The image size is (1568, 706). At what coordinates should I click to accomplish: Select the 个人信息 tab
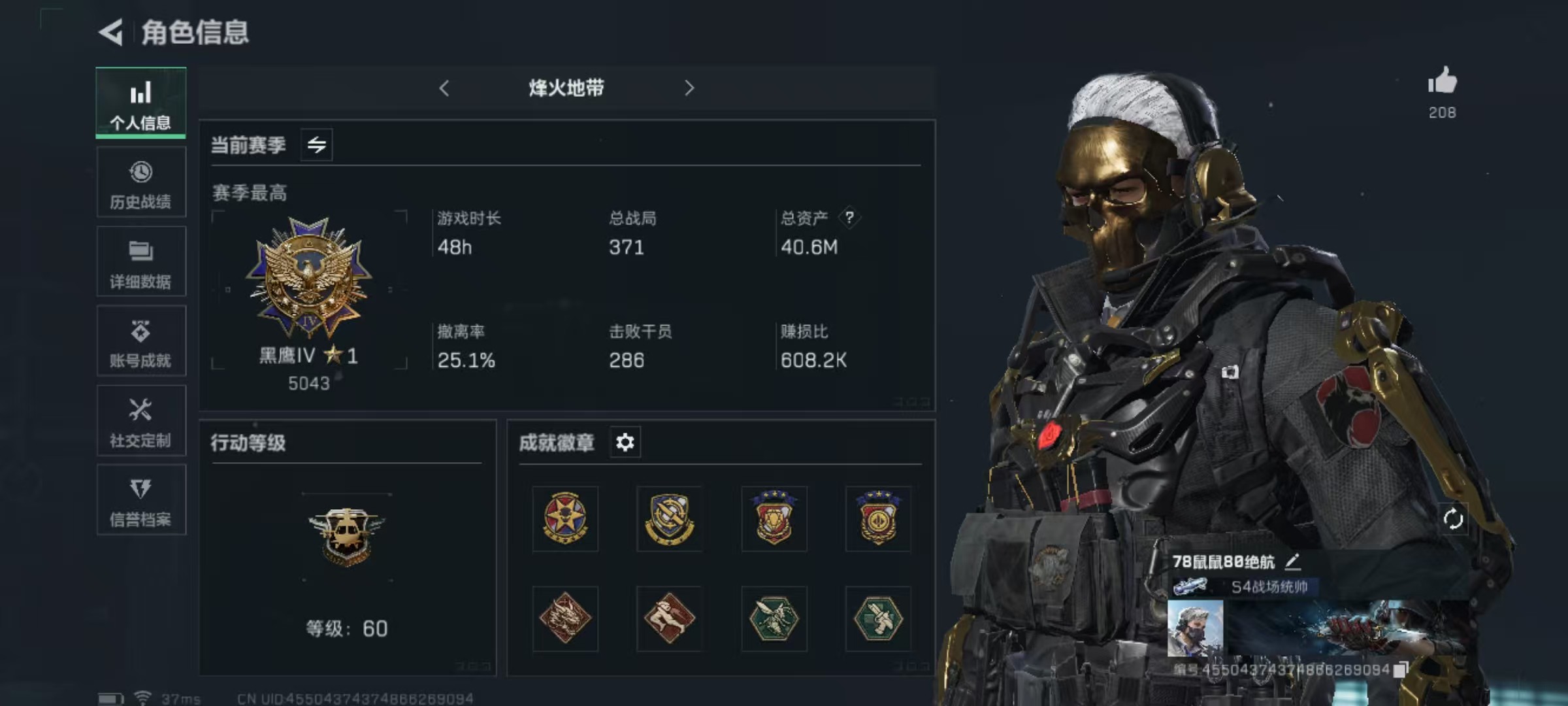pyautogui.click(x=141, y=103)
